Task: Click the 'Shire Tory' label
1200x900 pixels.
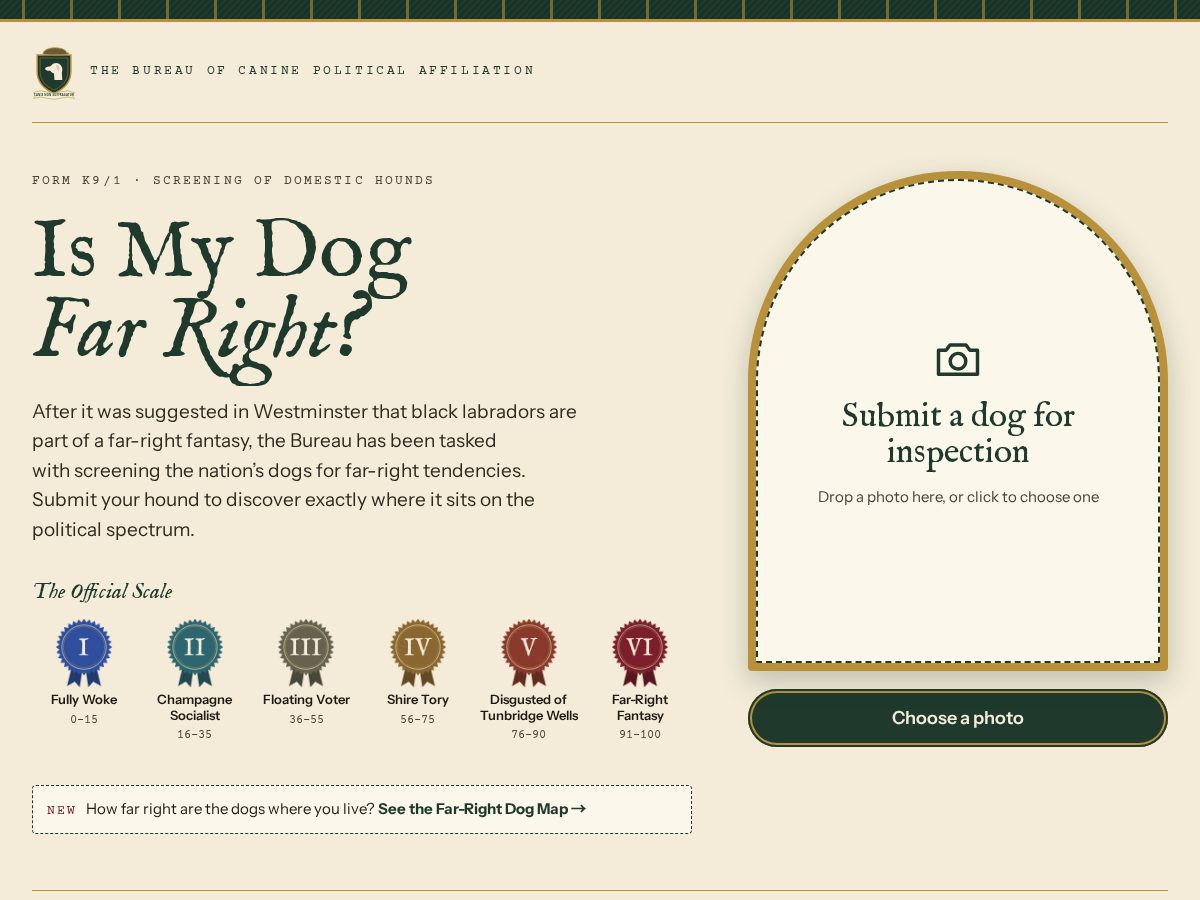Action: tap(418, 700)
